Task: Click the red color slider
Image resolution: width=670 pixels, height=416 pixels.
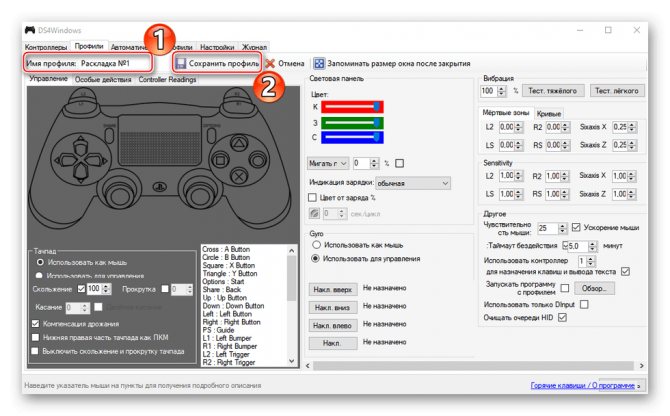Action: [352, 107]
